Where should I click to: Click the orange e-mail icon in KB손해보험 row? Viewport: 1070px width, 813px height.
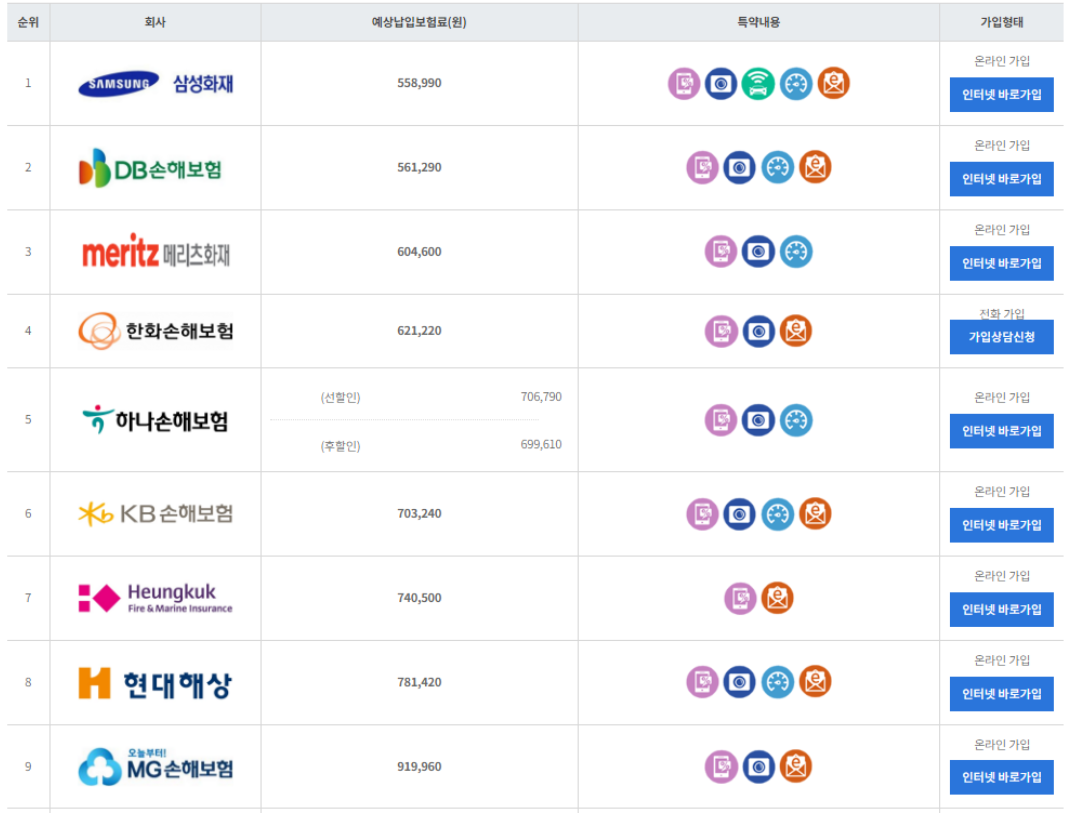click(x=815, y=514)
